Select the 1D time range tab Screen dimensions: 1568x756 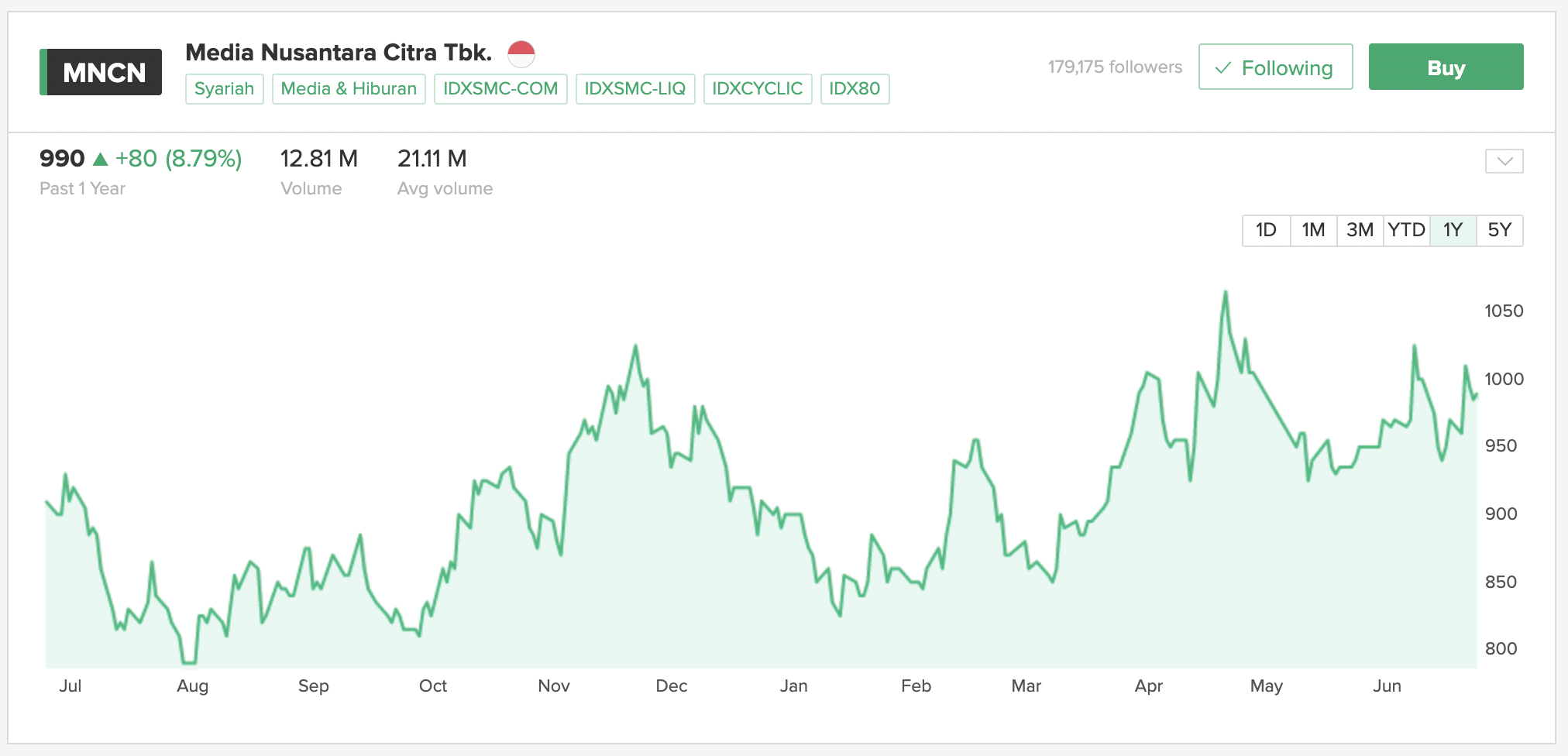pos(1266,230)
